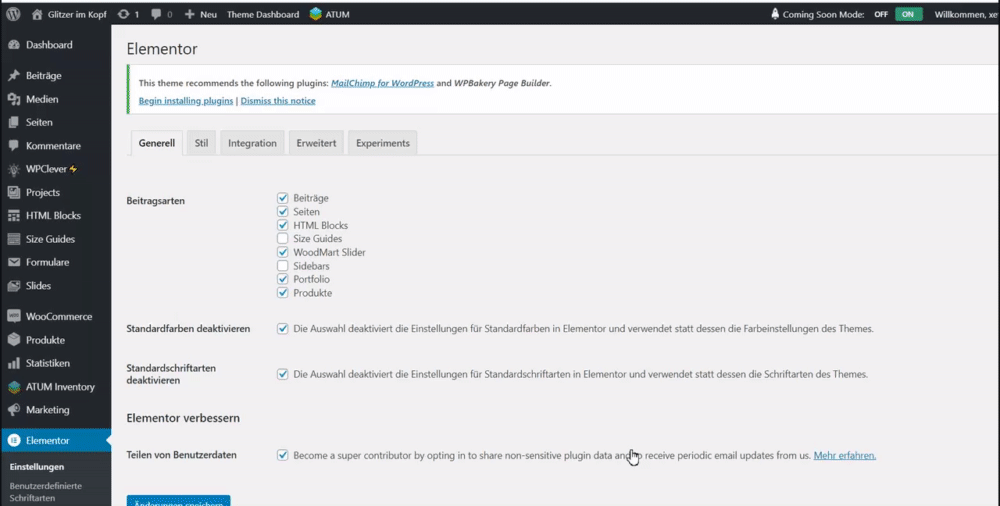Screen dimensions: 1000x506
Task: Open the comments bubble icon in toolbar
Action: (156, 14)
